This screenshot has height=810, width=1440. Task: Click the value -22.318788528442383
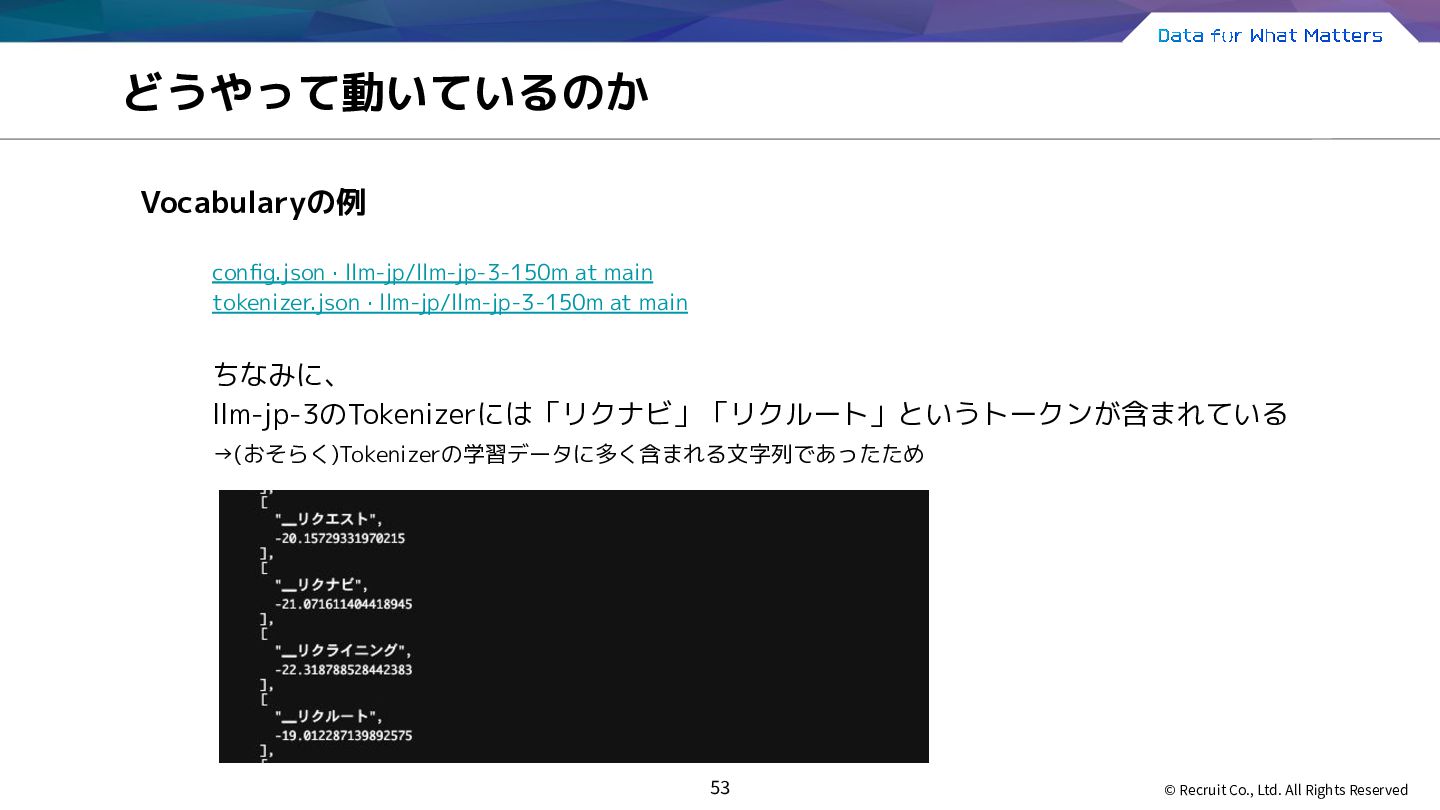coord(344,670)
